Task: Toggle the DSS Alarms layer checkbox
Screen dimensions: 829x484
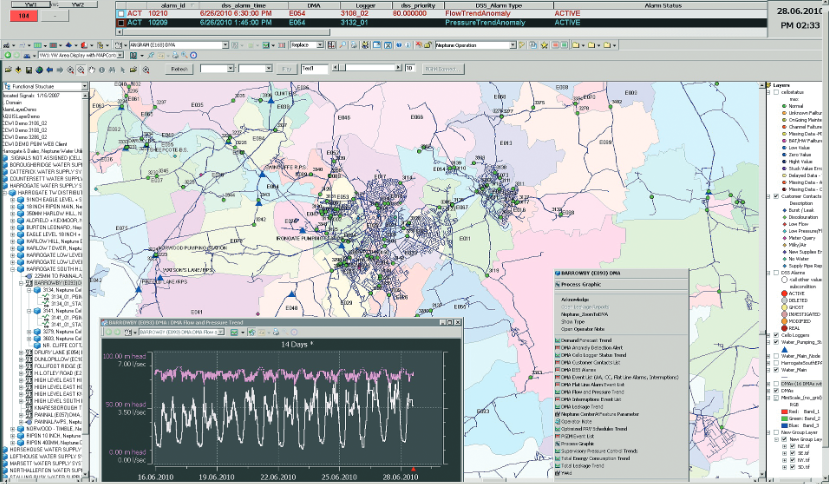Action: tap(776, 273)
